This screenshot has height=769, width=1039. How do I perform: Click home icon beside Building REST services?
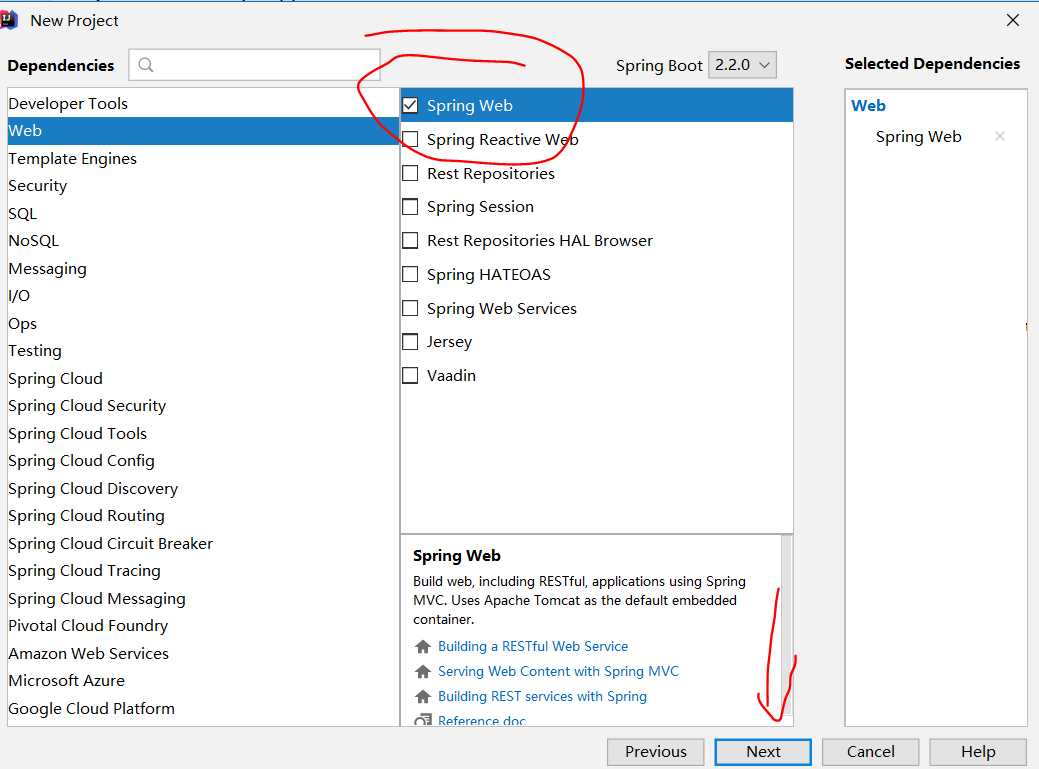tap(422, 697)
